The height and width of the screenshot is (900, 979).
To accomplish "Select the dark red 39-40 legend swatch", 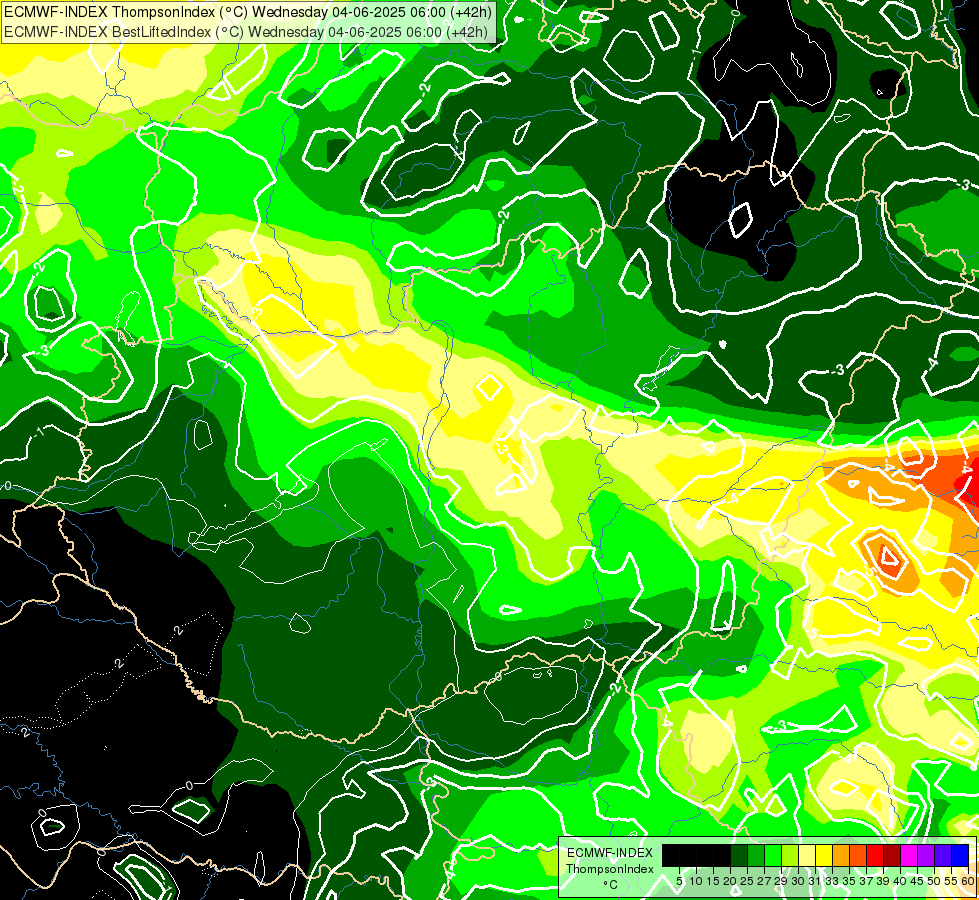I will [x=892, y=855].
